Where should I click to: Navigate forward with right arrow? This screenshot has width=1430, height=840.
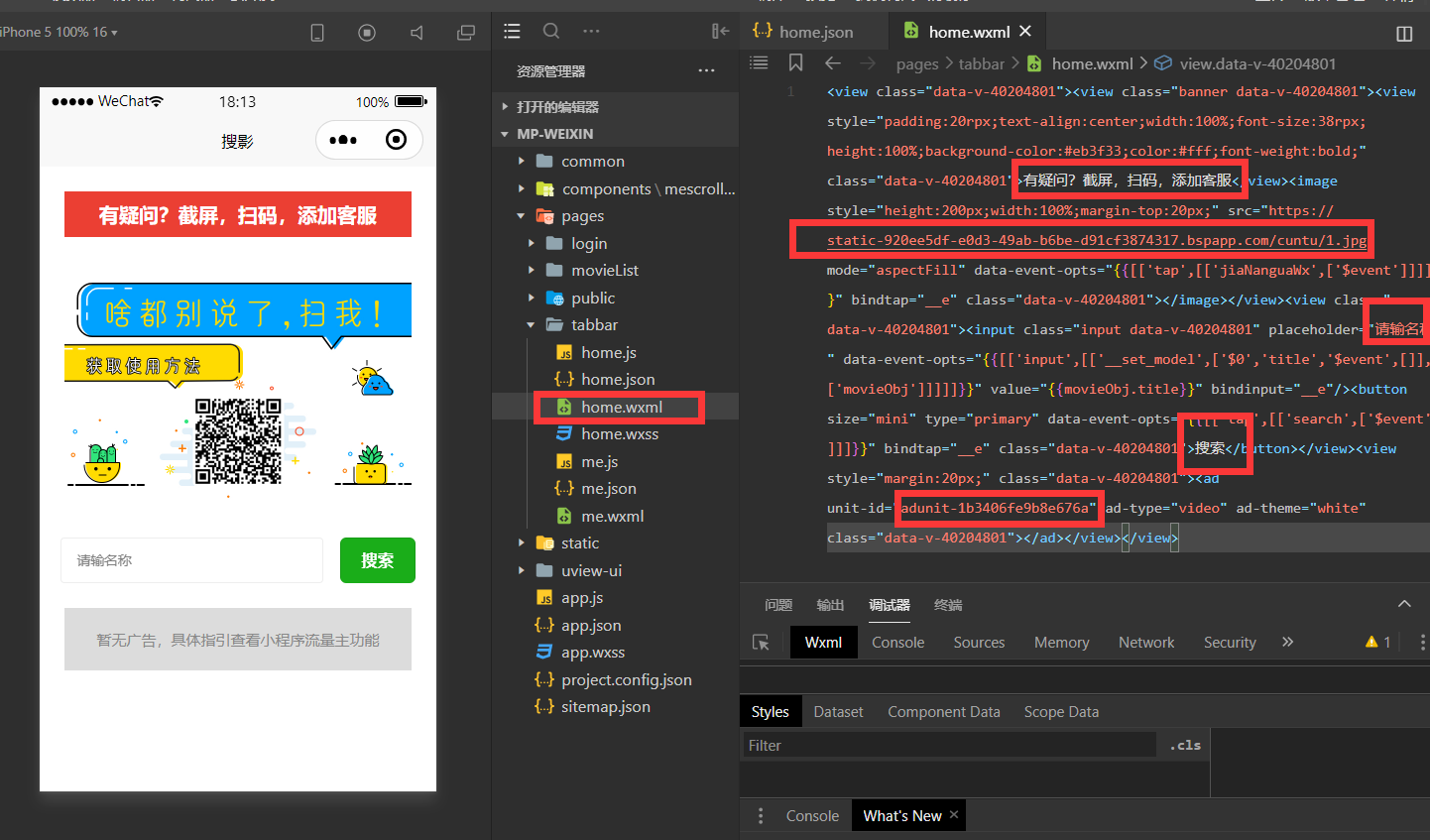coord(868,63)
